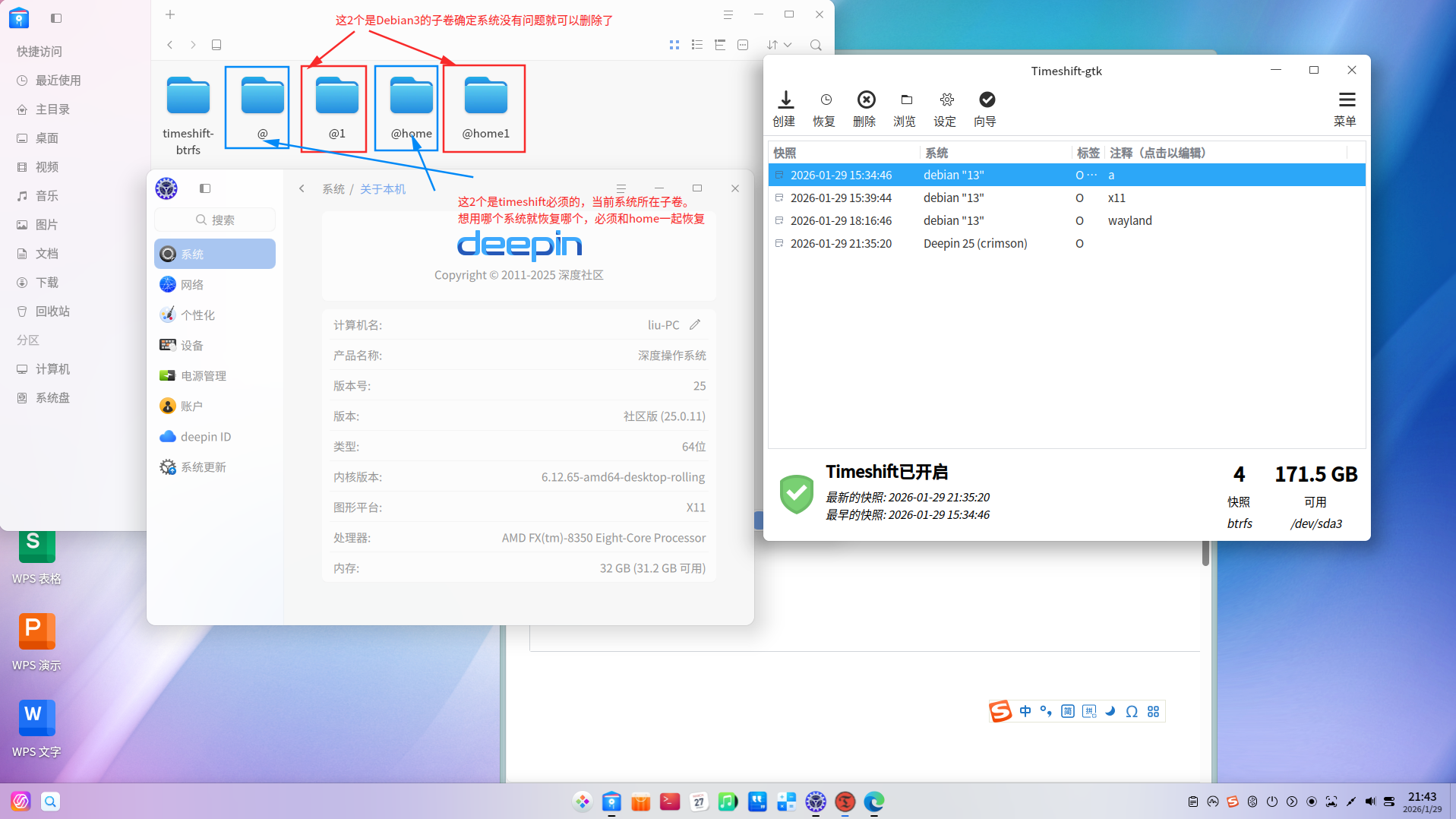1456x819 pixels.
Task: Open file manager search icon
Action: (x=816, y=45)
